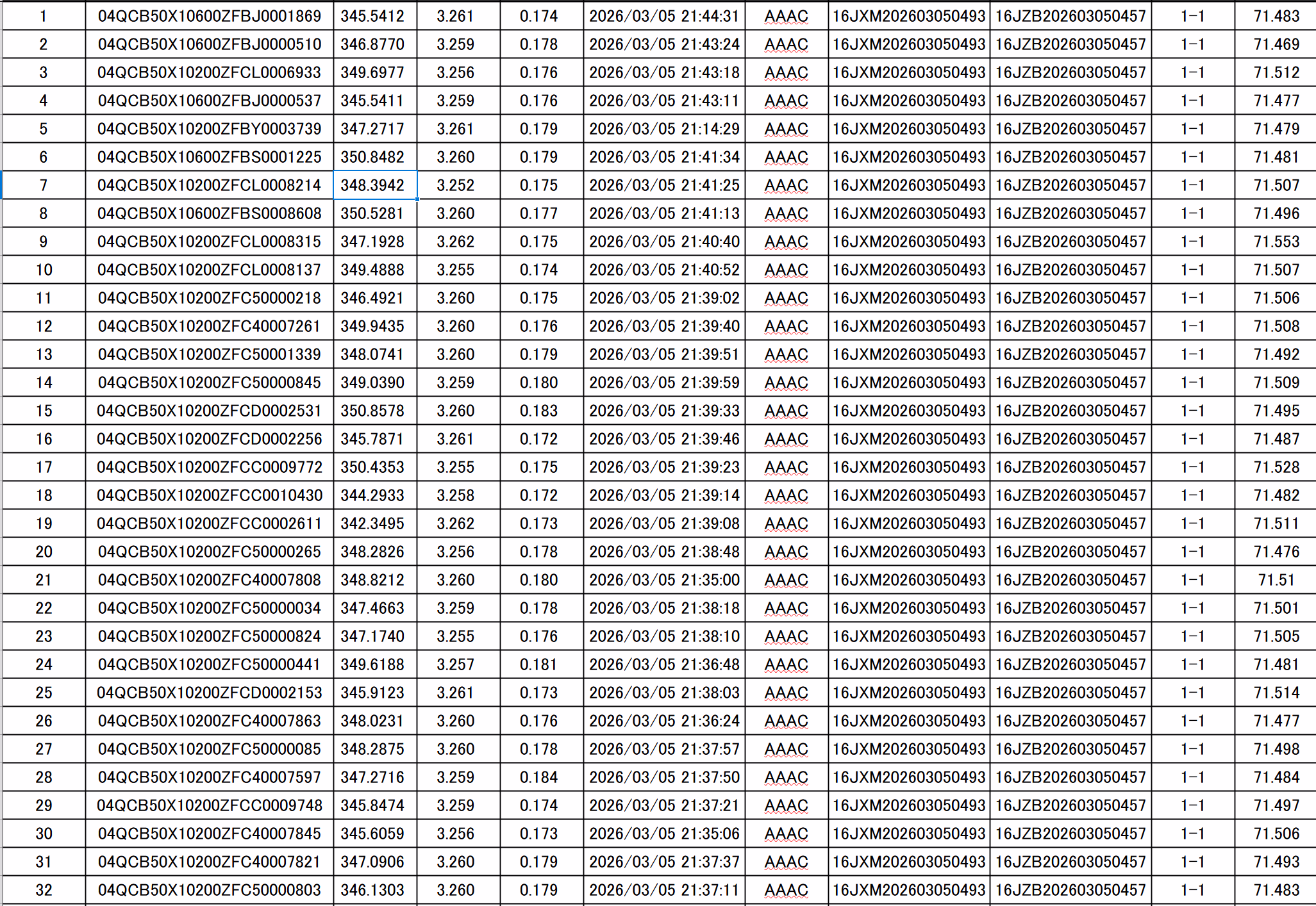Click code 04QCB50X10200ZFCC0009748
The image size is (1316, 906).
click(210, 805)
